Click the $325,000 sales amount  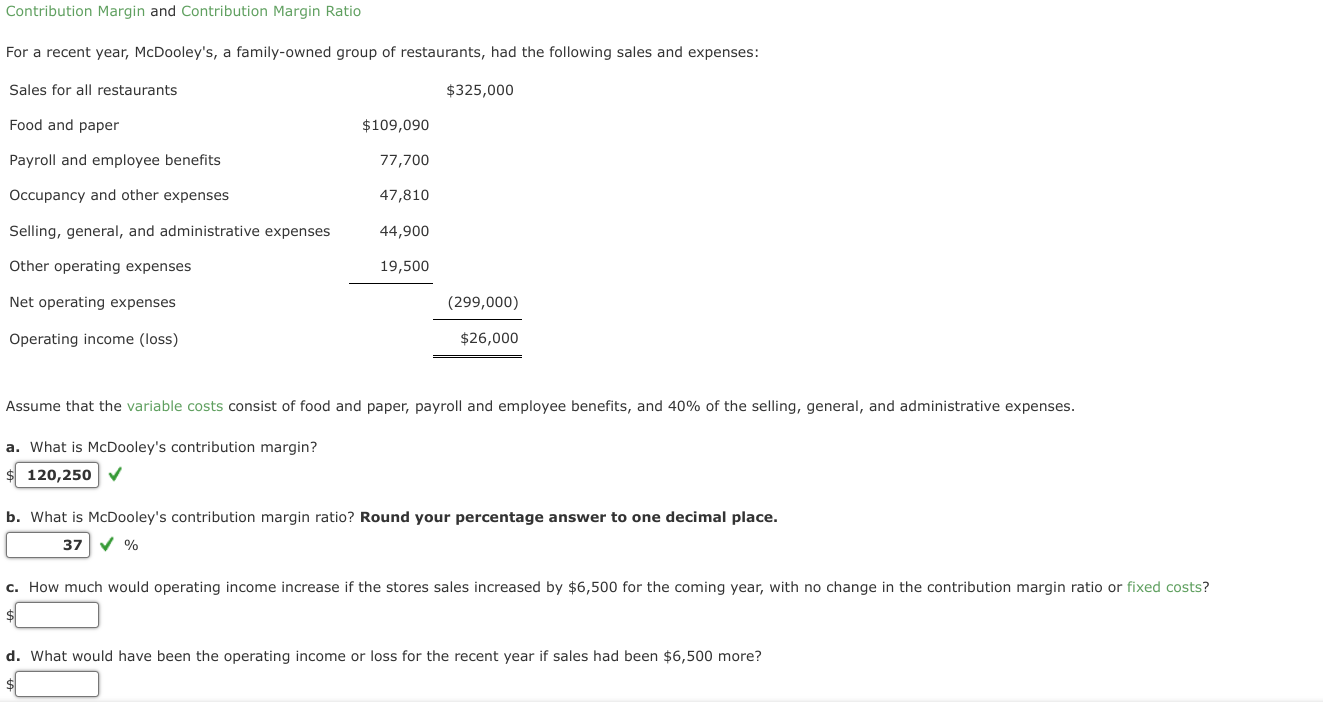pos(479,89)
